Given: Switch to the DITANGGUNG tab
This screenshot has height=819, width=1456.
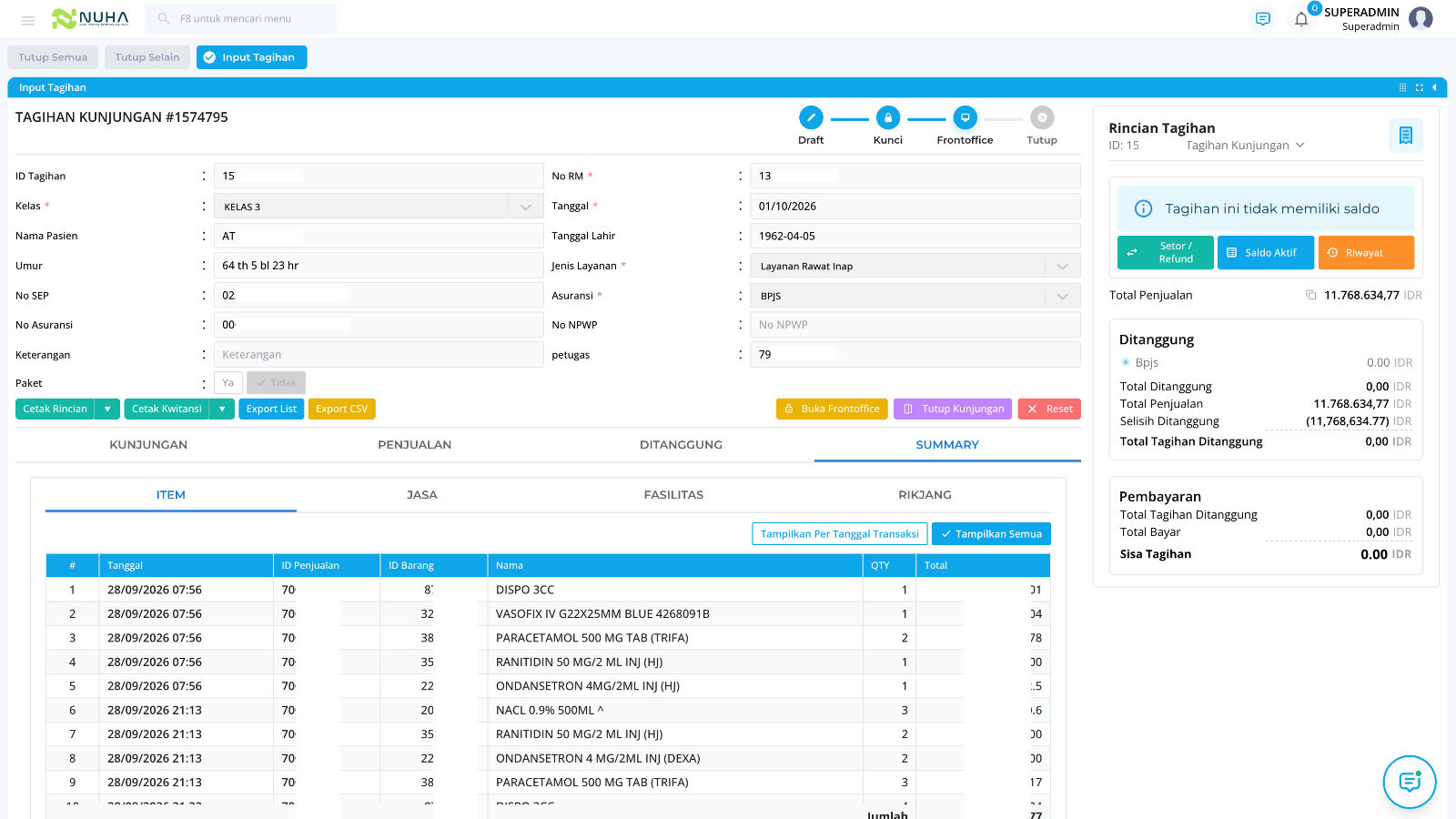Looking at the screenshot, I should pos(681,445).
